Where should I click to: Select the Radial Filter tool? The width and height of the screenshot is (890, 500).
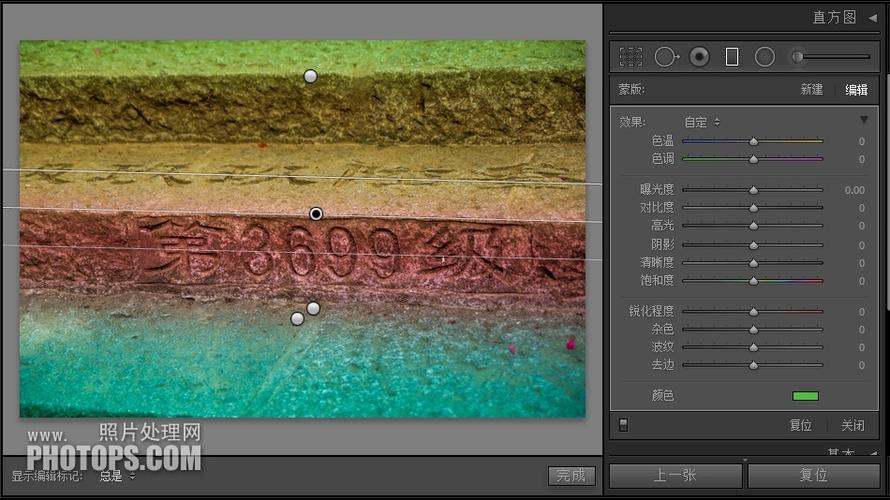tap(765, 57)
